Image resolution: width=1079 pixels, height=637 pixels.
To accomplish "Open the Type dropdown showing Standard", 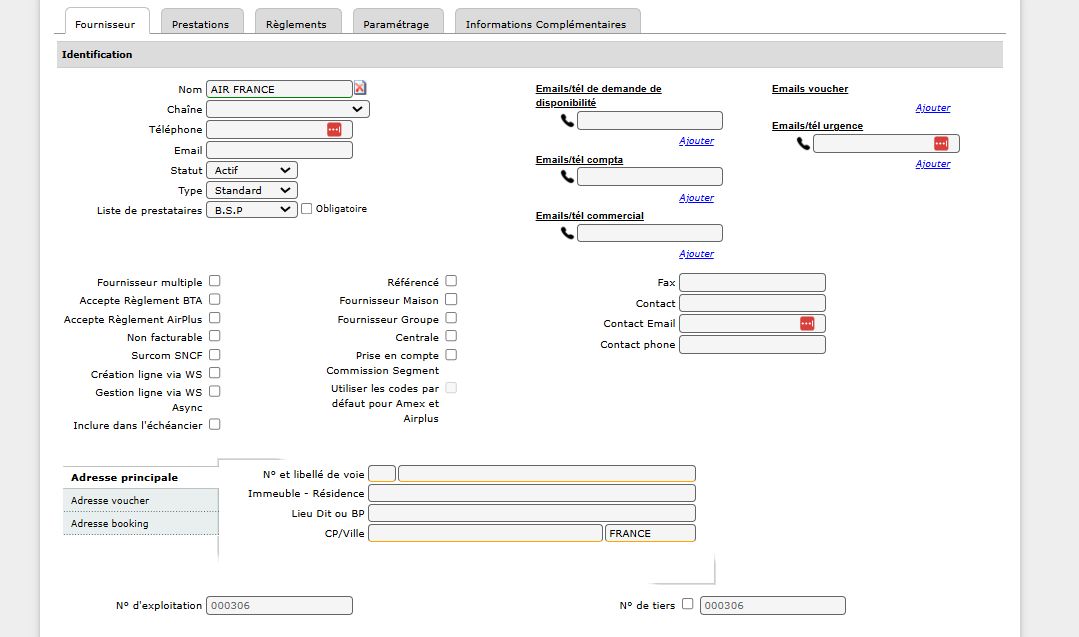I will [252, 190].
